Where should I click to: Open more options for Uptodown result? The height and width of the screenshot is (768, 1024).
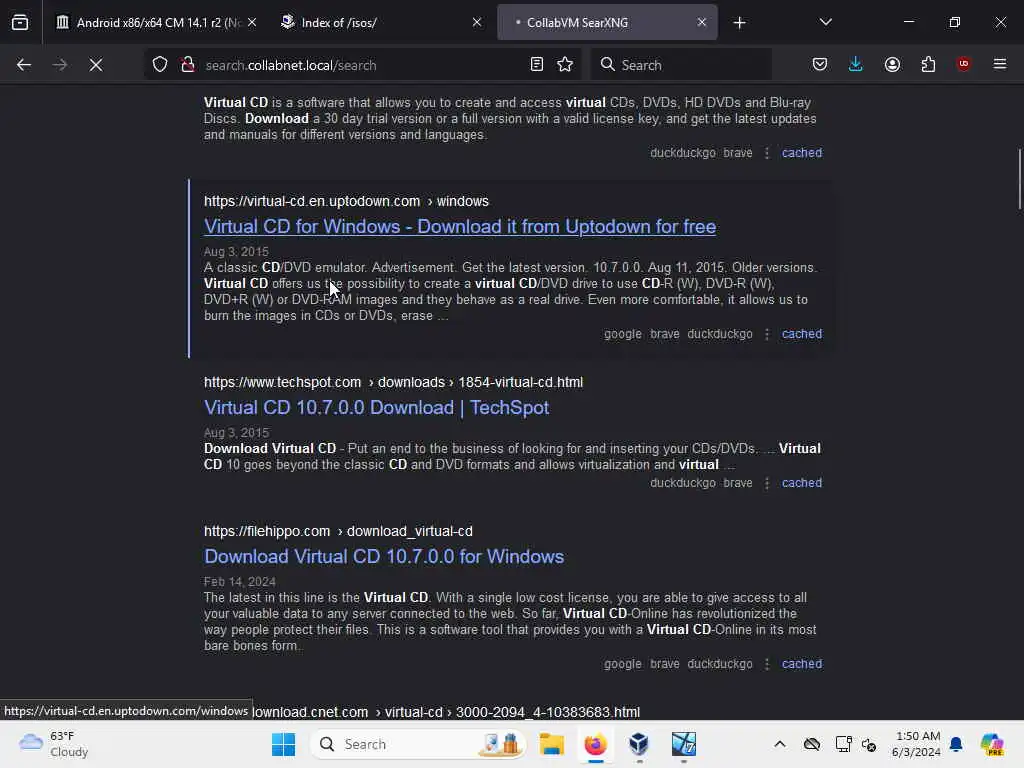tap(767, 334)
